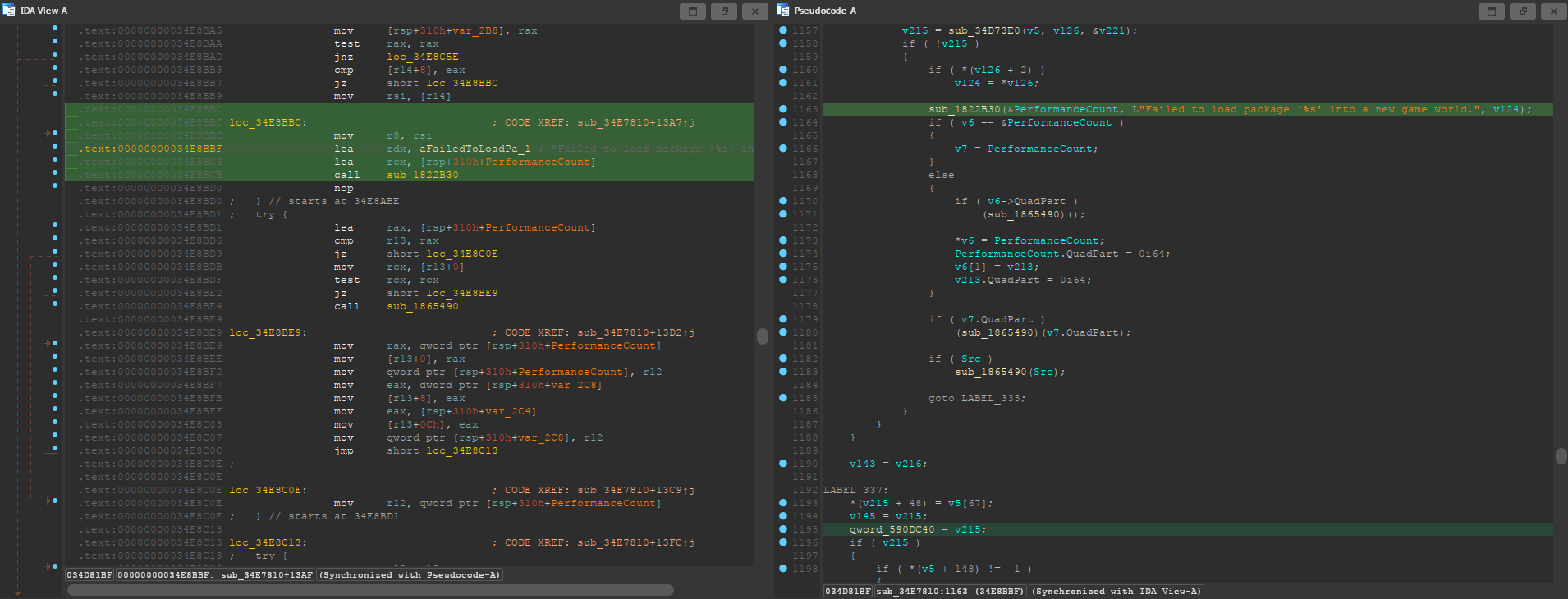Screen dimensions: 1568x599
Task: Close the Pseudocode-A pane
Action: pyautogui.click(x=1554, y=11)
